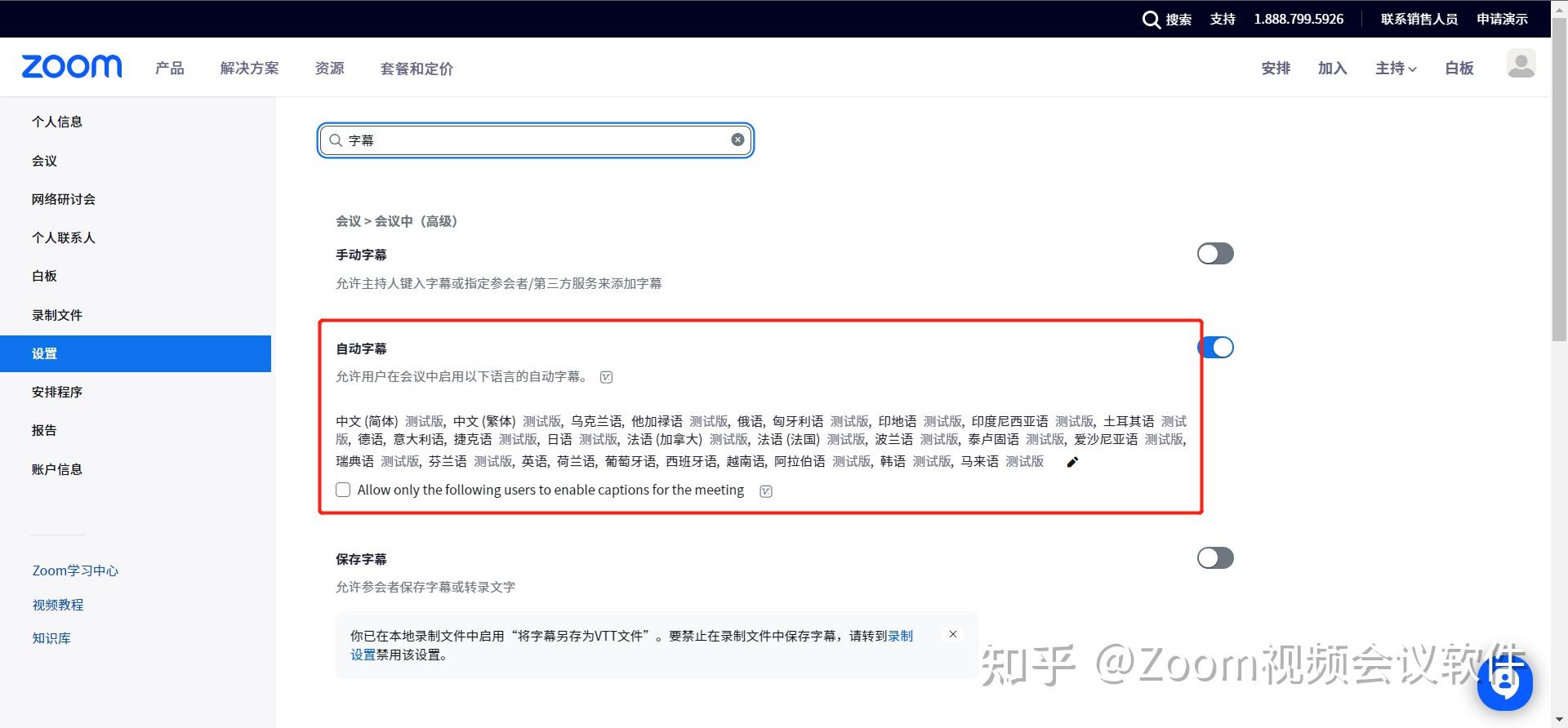The height and width of the screenshot is (728, 1568).
Task: Open the 产品 menu
Action: click(170, 69)
